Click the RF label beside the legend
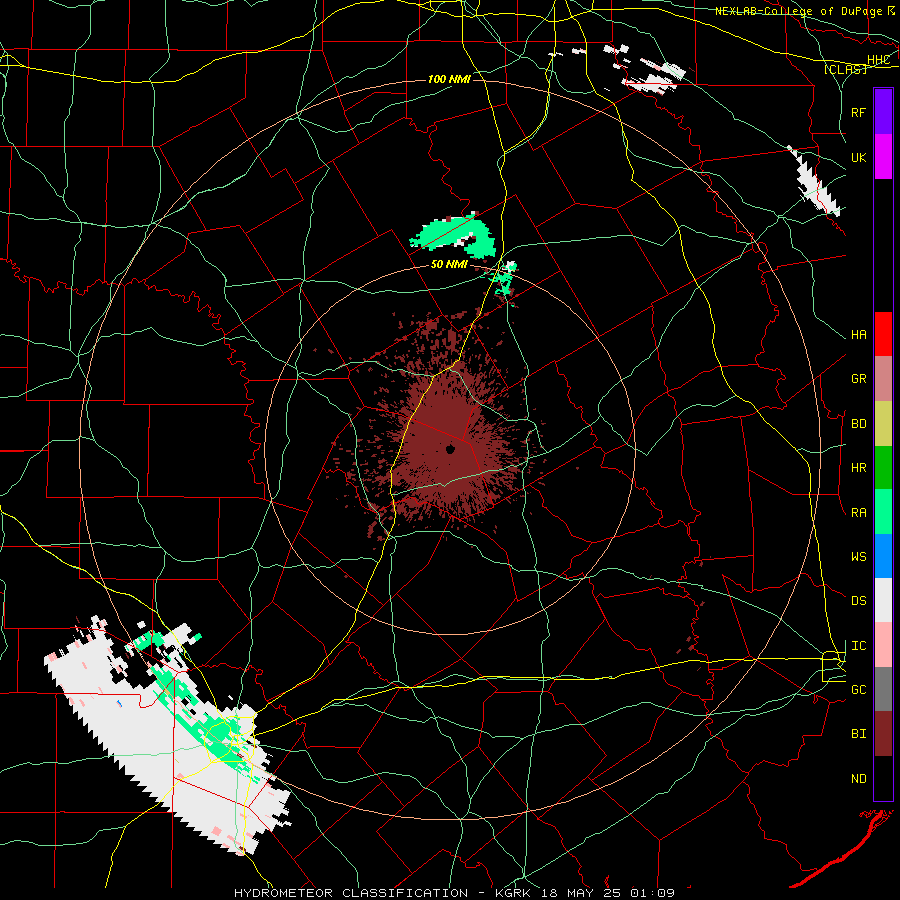900x900 pixels. (x=859, y=112)
